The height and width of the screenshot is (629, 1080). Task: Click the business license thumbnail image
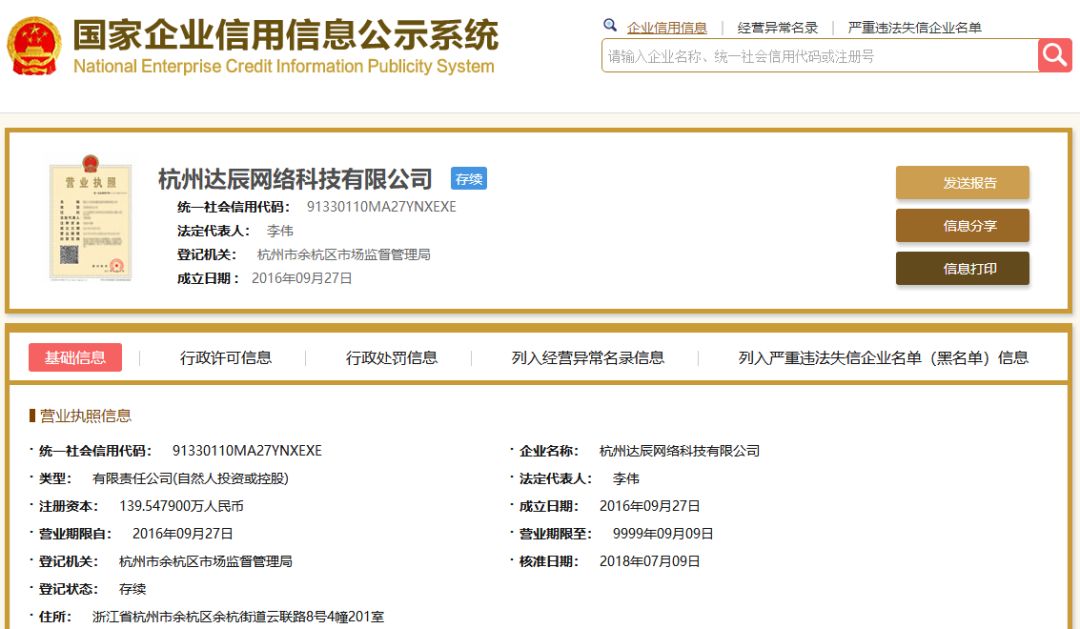92,220
